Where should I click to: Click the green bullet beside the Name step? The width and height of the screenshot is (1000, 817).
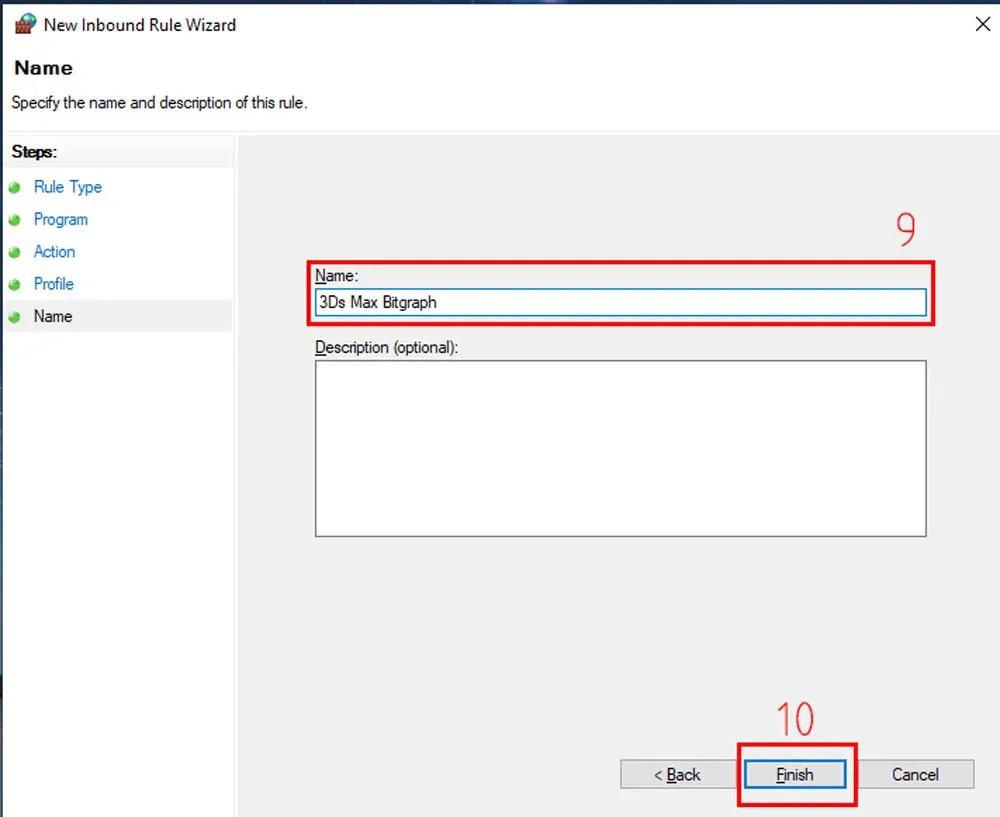[x=15, y=317]
